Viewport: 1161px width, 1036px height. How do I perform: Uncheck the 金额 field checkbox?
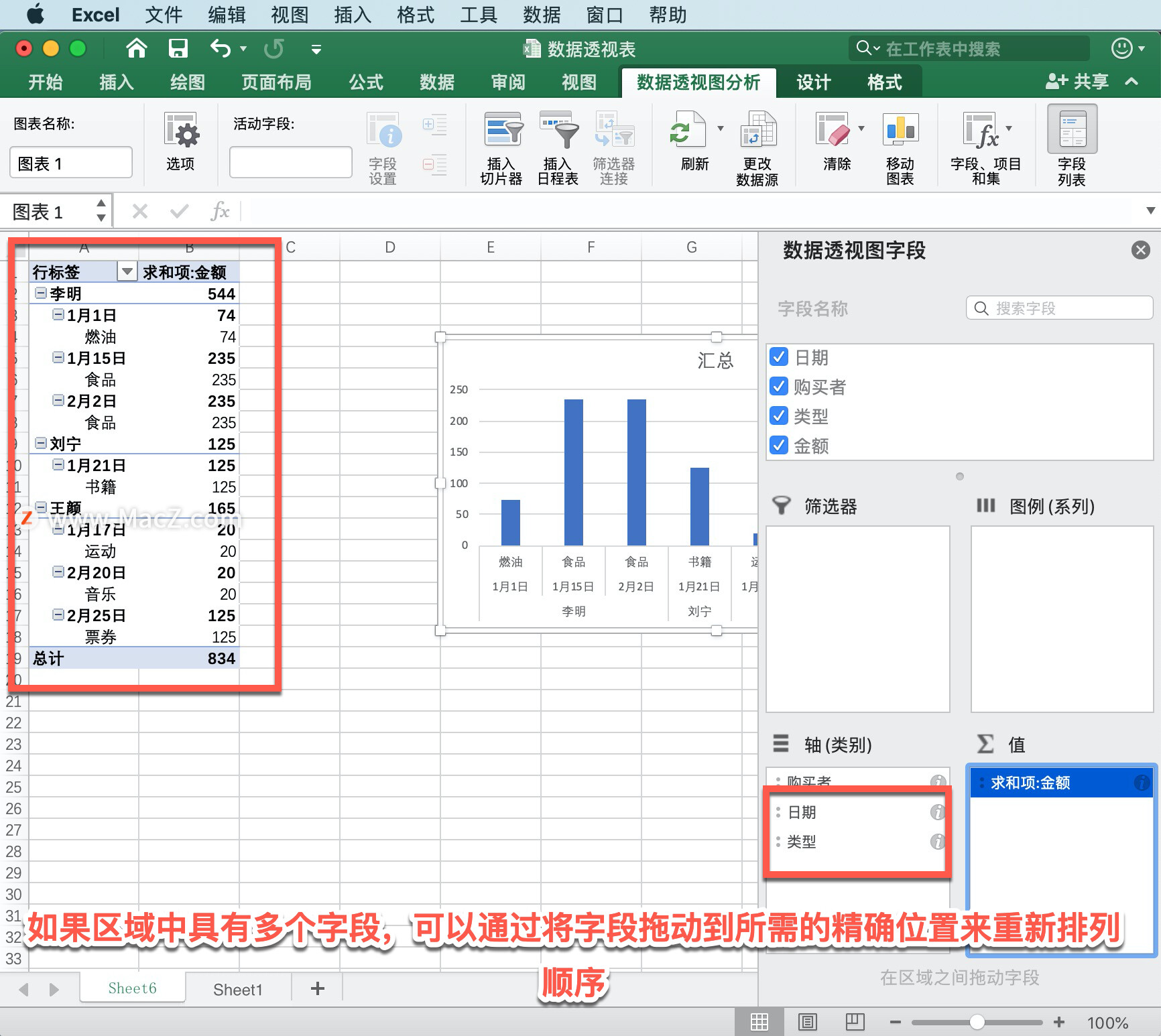(x=779, y=445)
